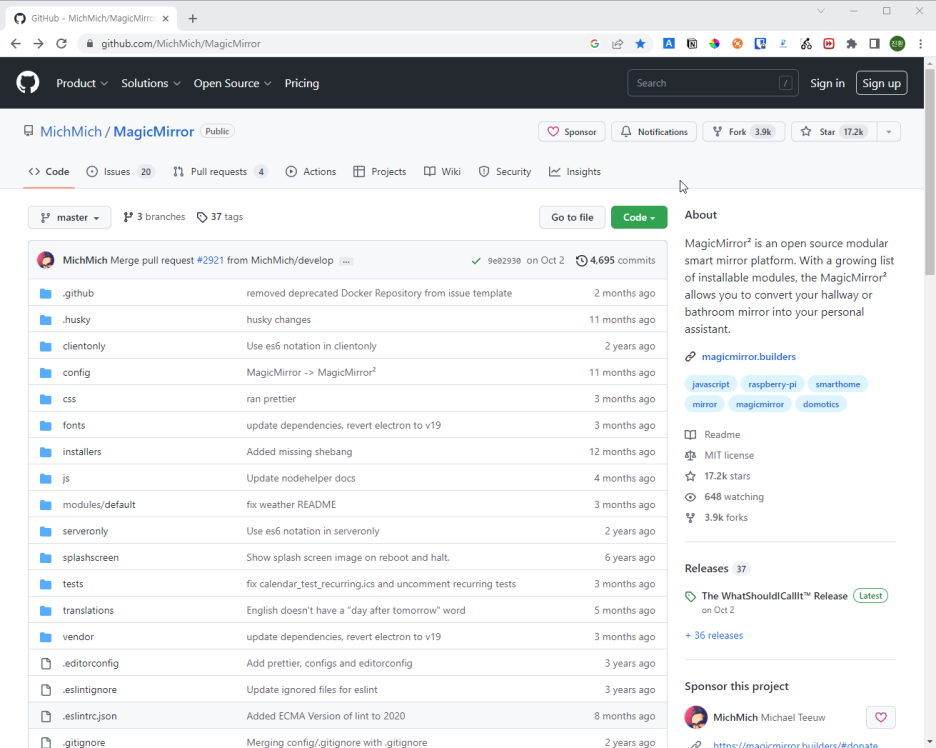936x748 pixels.
Task: Click the Sponsor button
Action: point(572,131)
